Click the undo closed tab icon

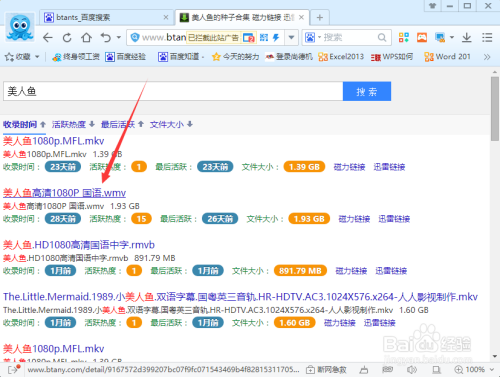point(106,37)
